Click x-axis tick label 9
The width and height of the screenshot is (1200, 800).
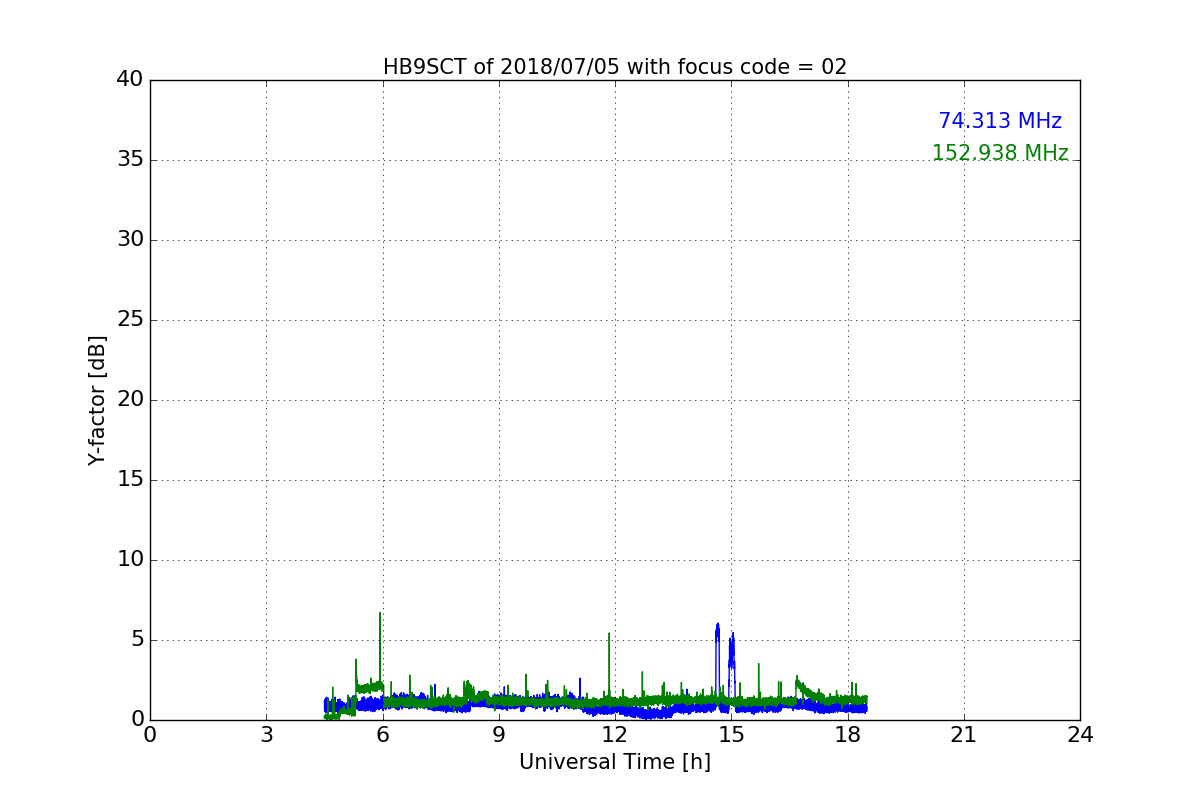point(499,734)
